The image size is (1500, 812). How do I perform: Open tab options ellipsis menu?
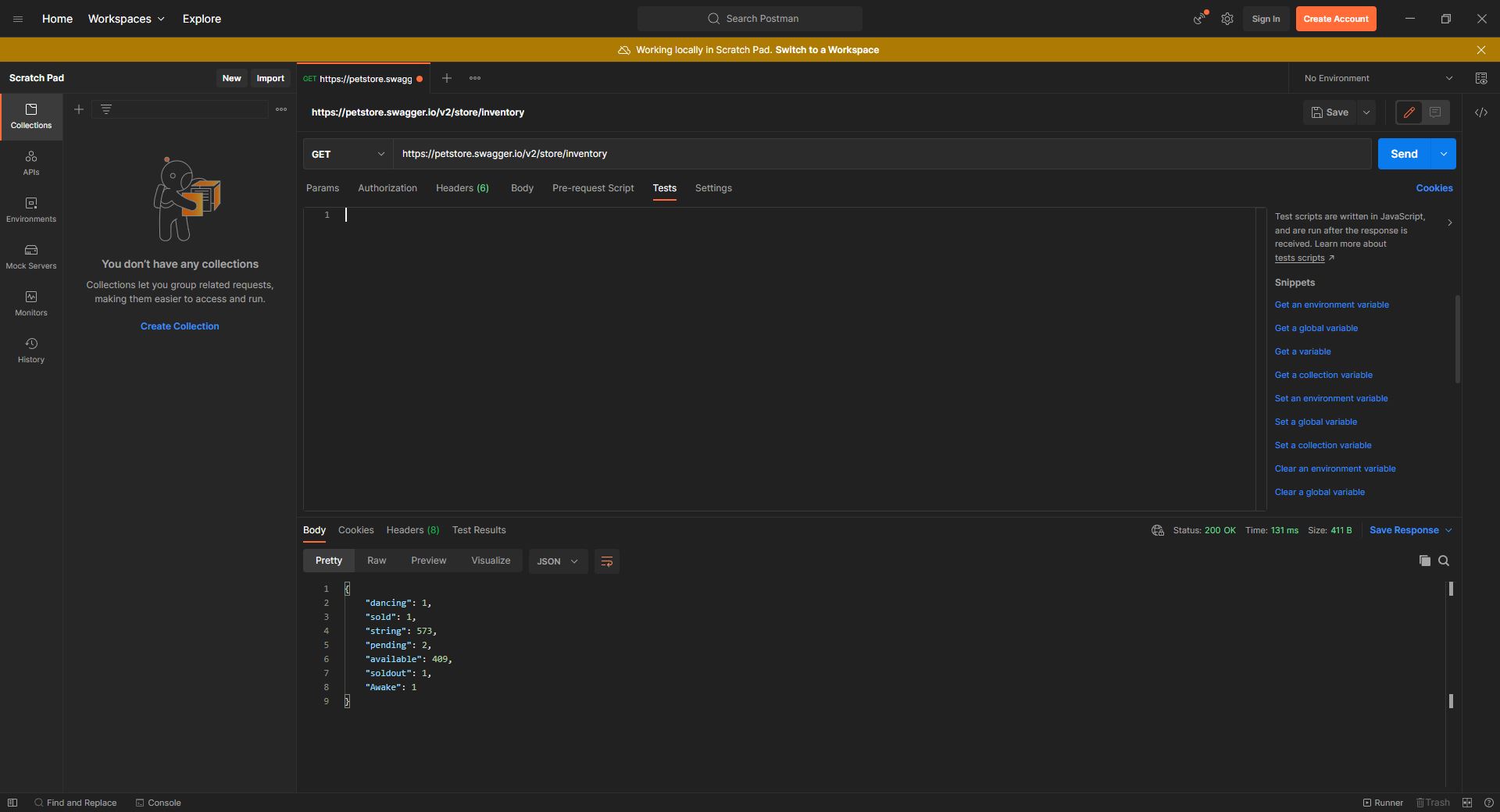pos(475,78)
